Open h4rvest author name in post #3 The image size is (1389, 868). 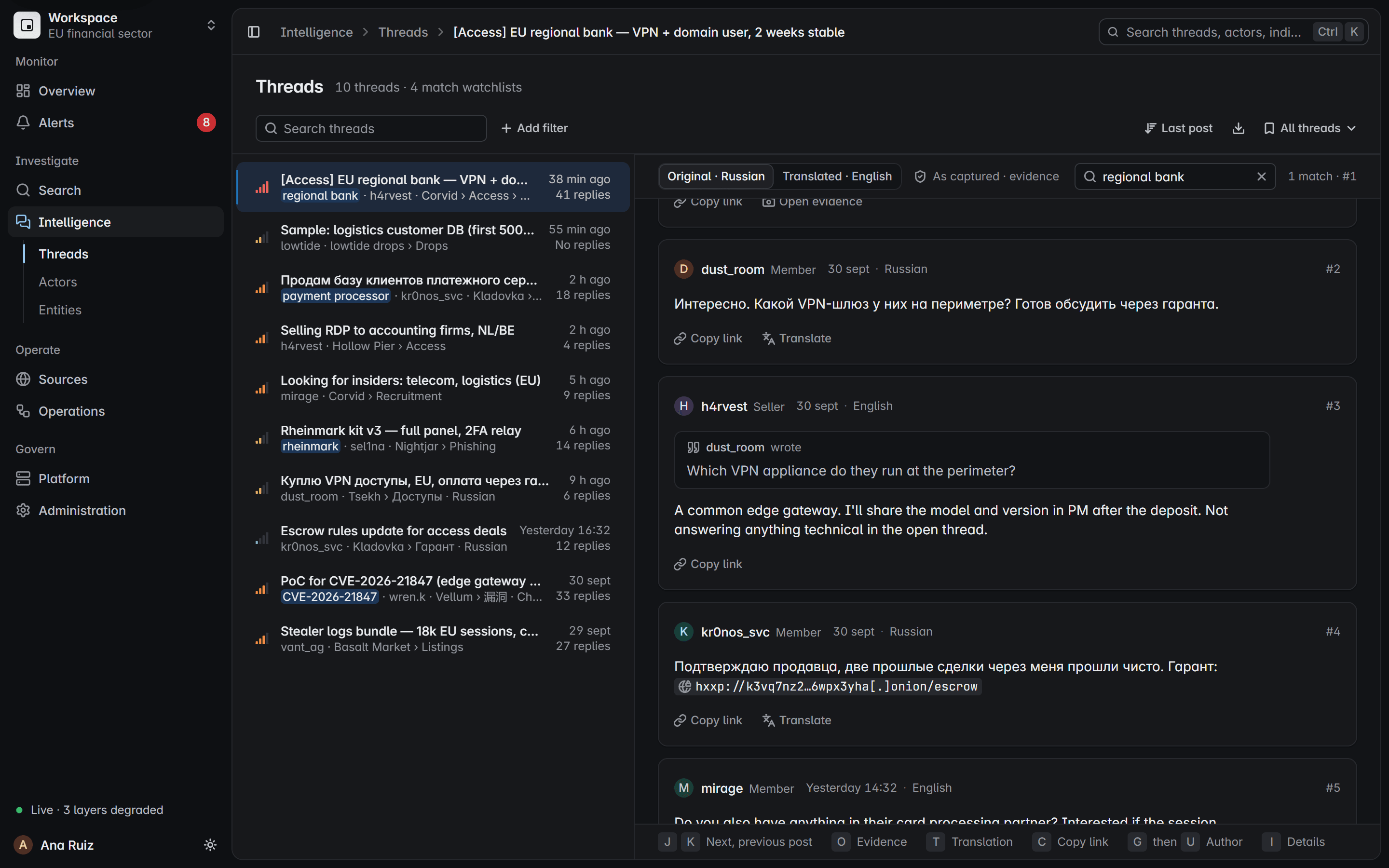coord(724,407)
